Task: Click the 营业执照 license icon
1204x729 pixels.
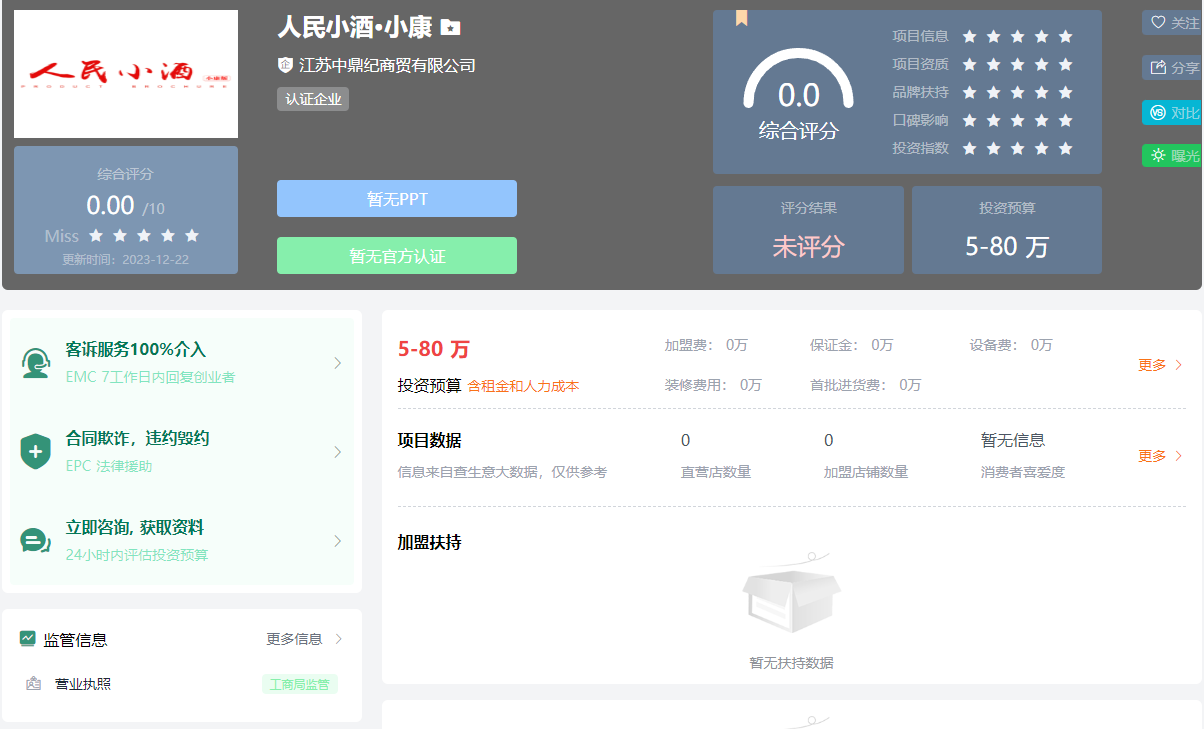Action: (x=34, y=684)
